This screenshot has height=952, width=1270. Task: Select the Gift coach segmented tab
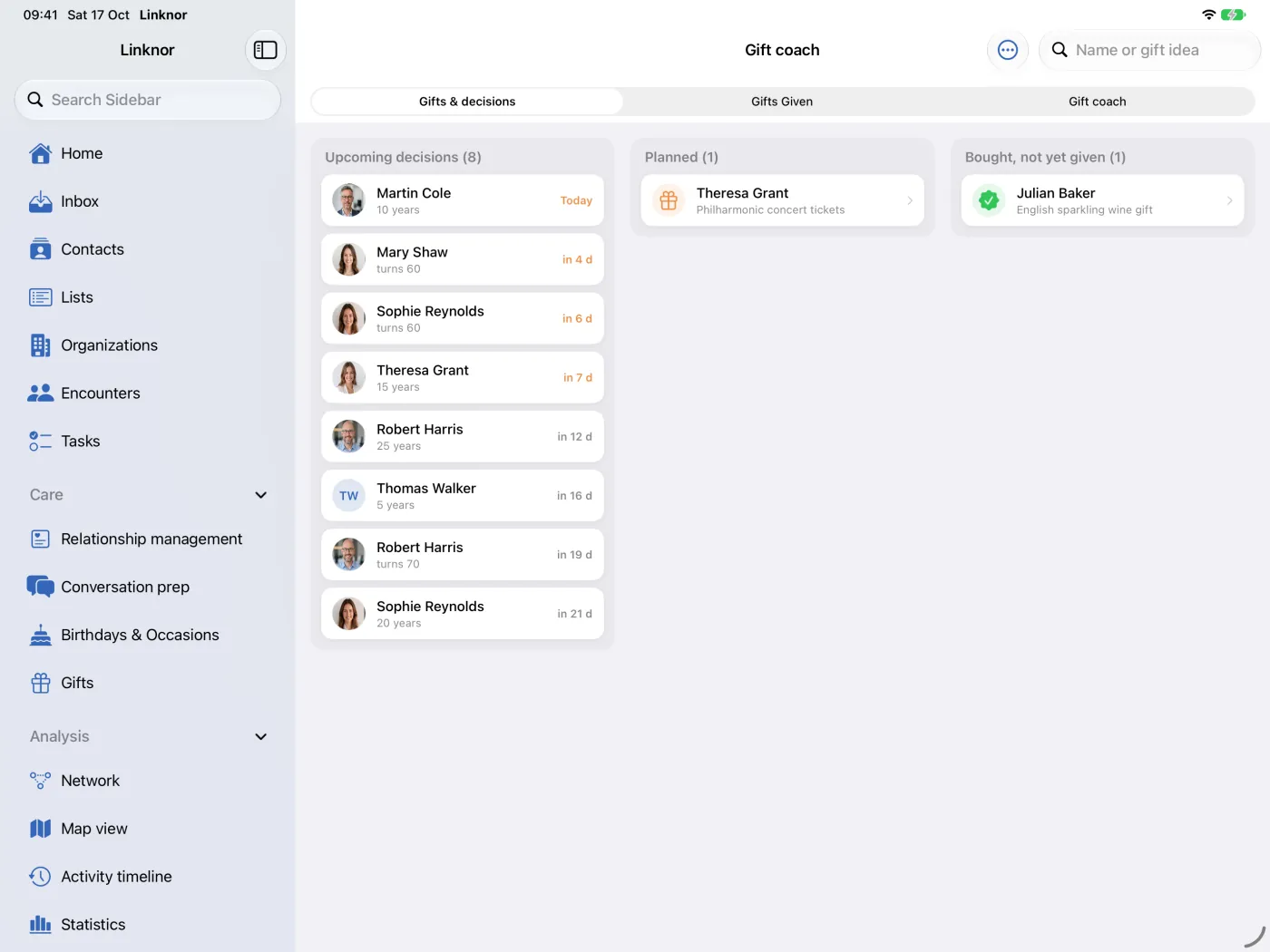tap(1097, 102)
